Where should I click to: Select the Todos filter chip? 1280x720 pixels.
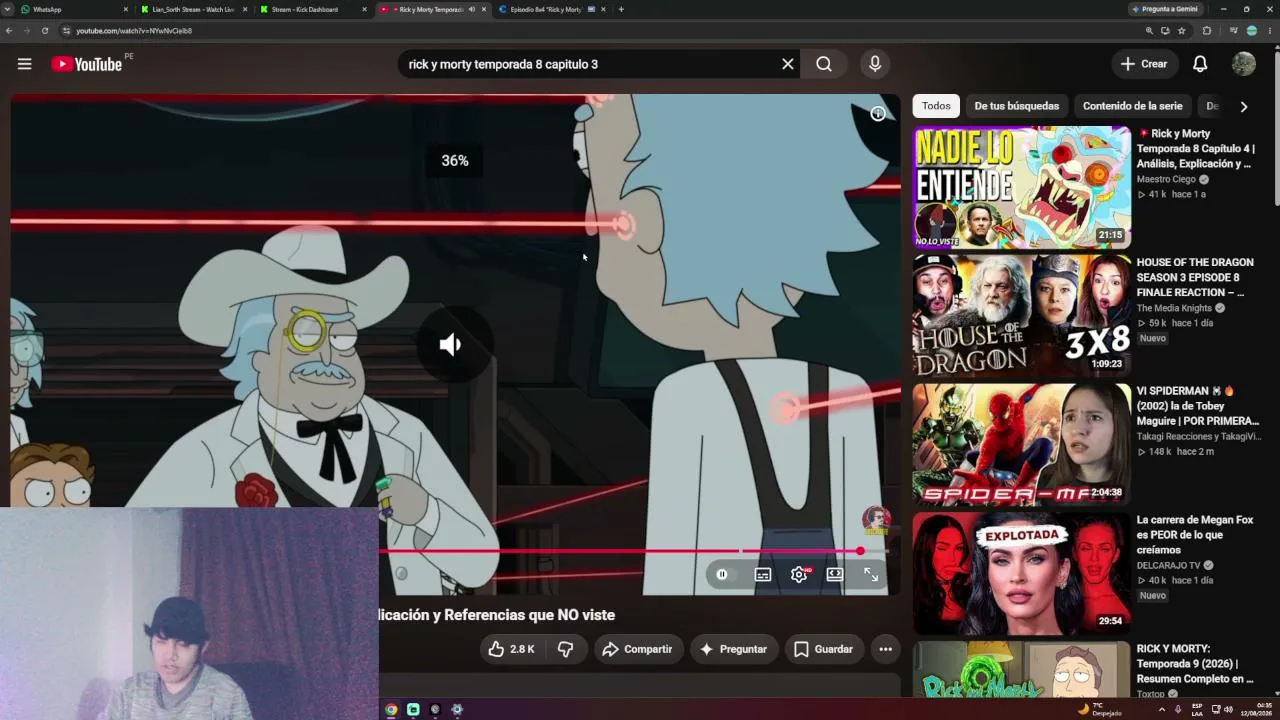[x=936, y=106]
